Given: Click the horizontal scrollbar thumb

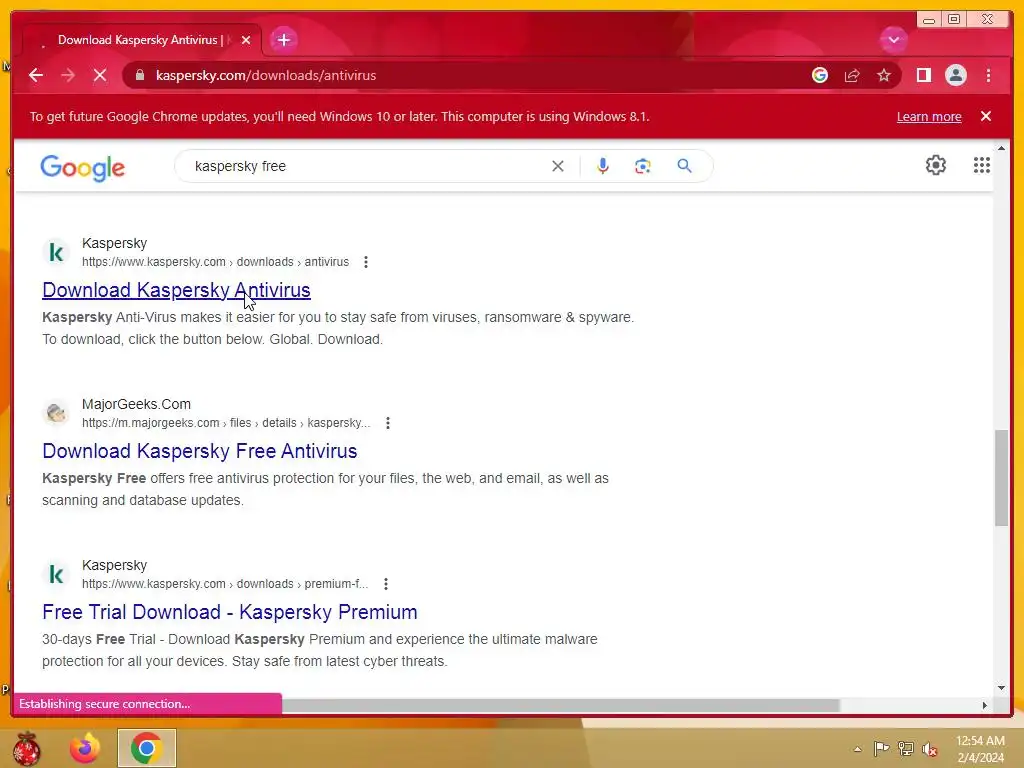Looking at the screenshot, I should pos(560,705).
